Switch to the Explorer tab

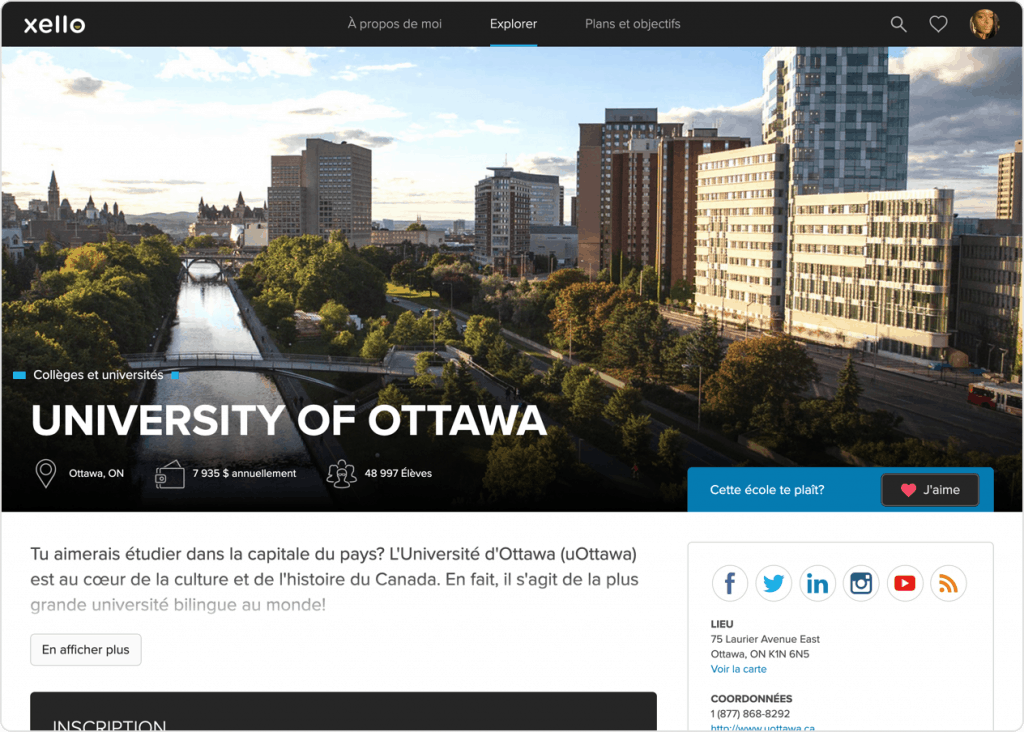(513, 24)
